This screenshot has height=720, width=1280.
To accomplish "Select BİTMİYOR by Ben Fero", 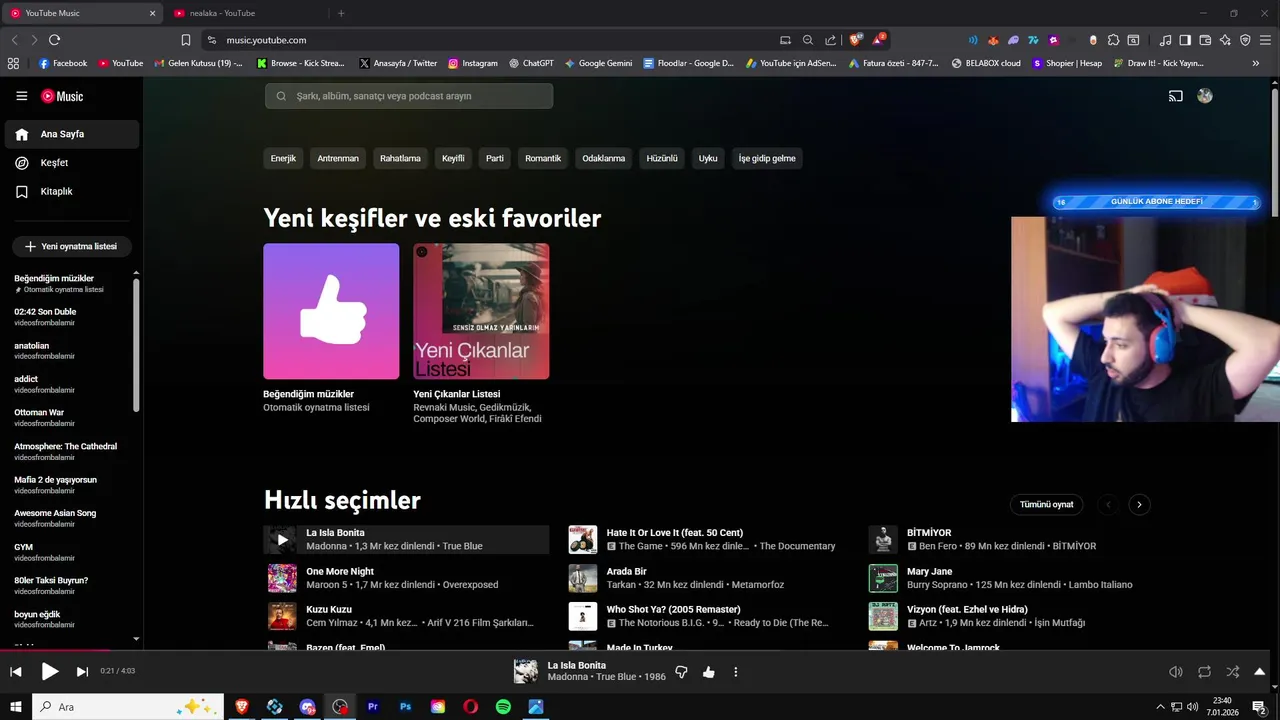I will click(1009, 540).
